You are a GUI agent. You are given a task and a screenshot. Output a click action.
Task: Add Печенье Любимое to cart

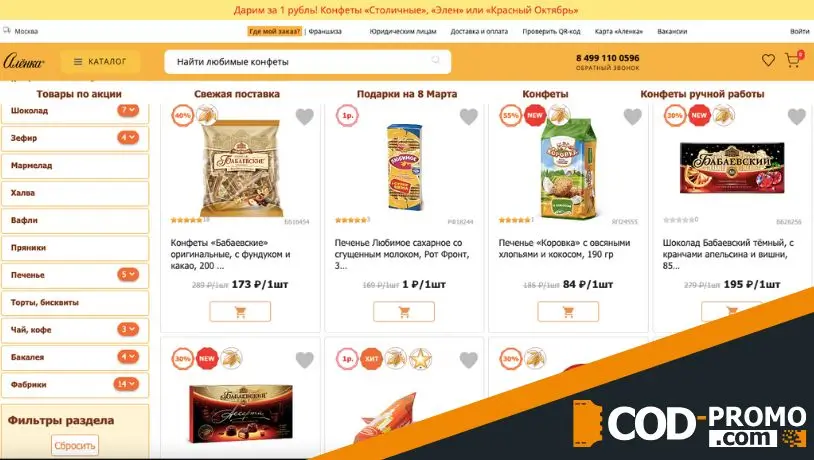pos(404,312)
